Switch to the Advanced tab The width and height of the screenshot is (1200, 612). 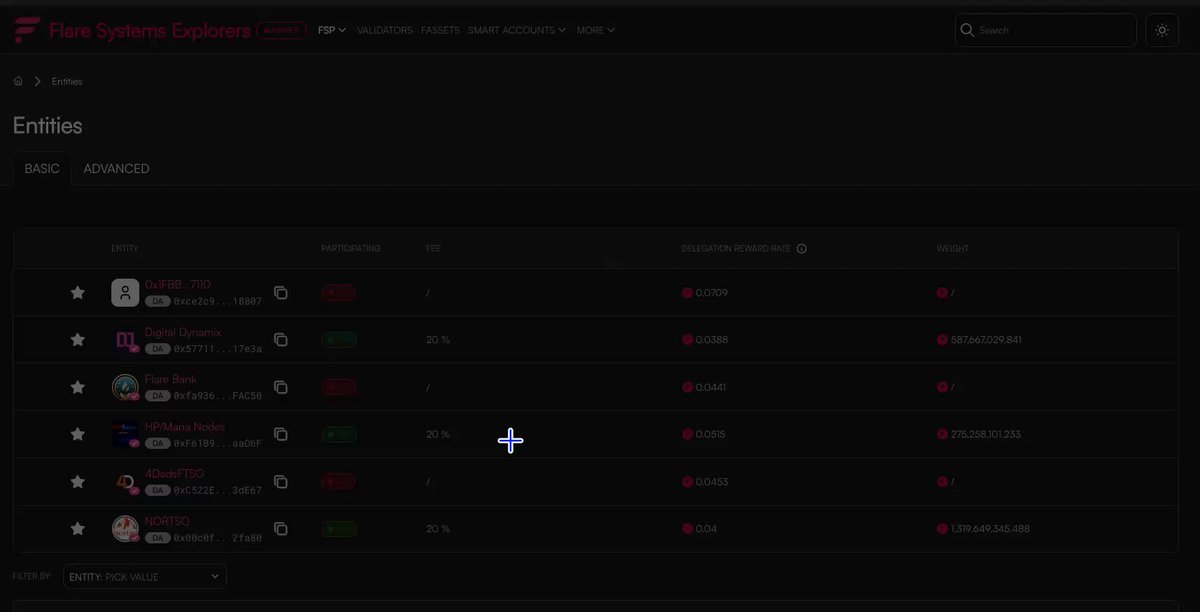(x=117, y=169)
